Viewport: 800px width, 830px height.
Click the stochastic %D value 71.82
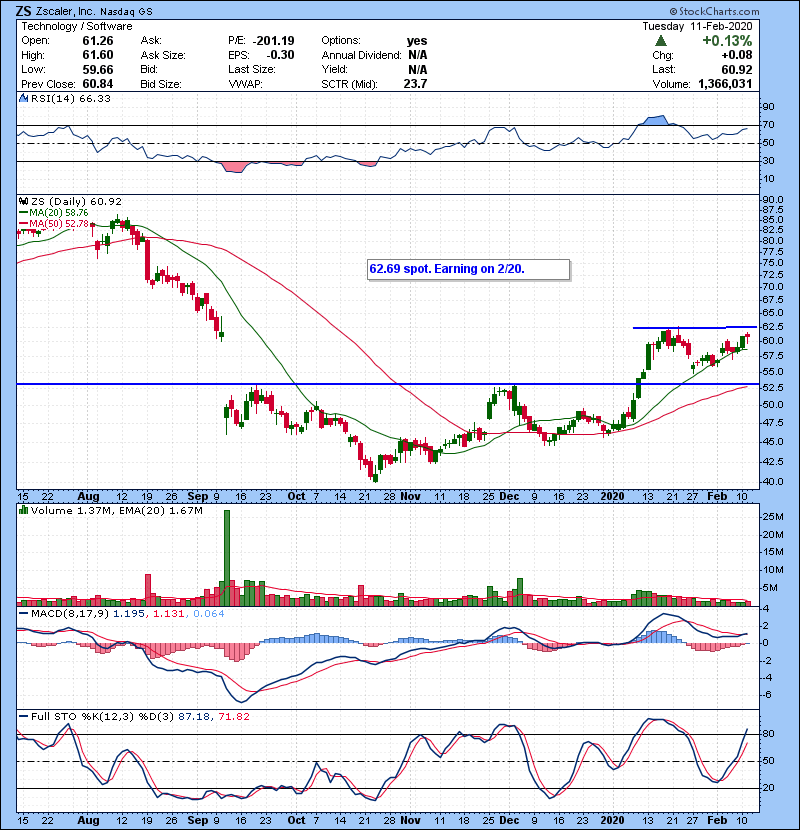(x=234, y=717)
